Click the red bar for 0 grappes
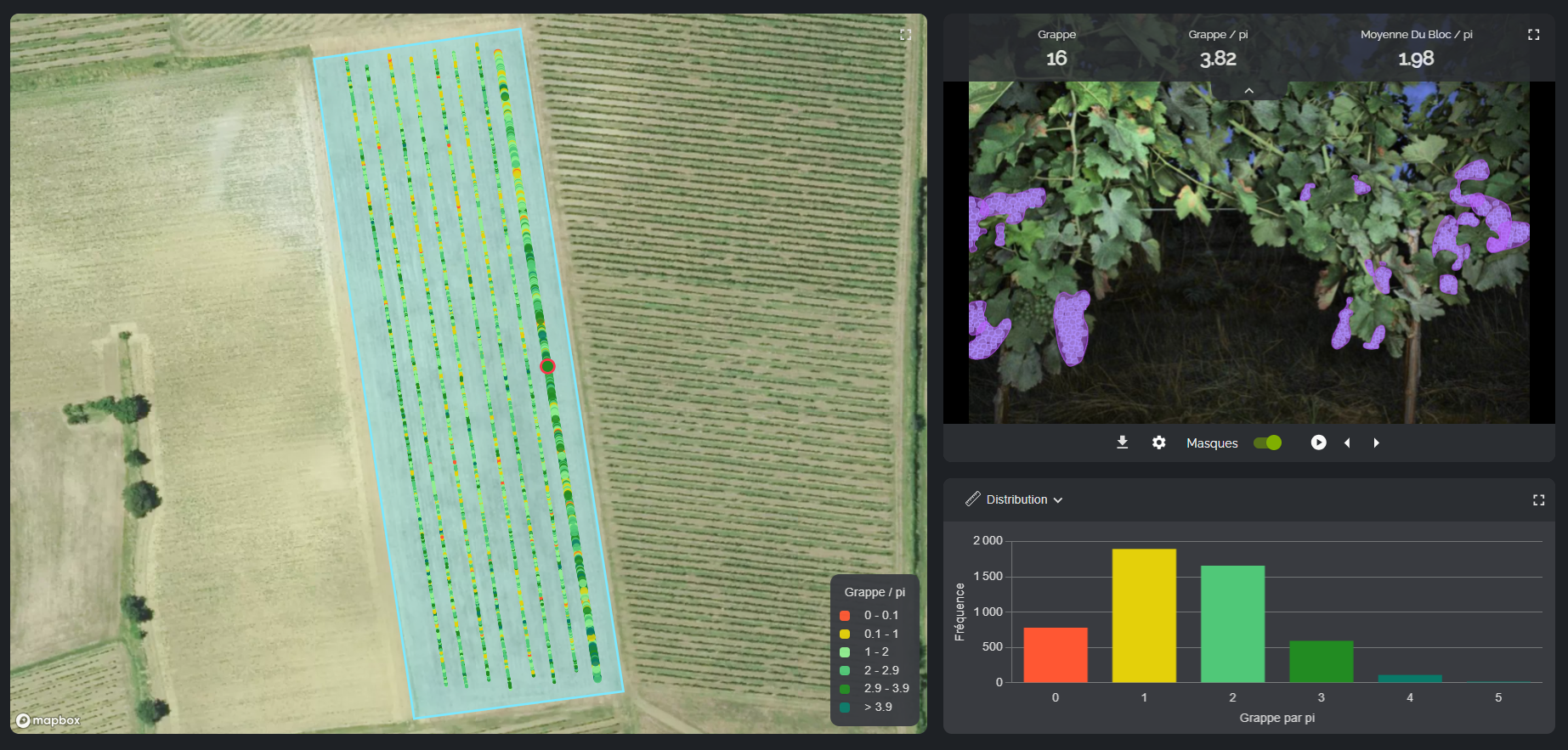The width and height of the screenshot is (1568, 750). (1056, 655)
